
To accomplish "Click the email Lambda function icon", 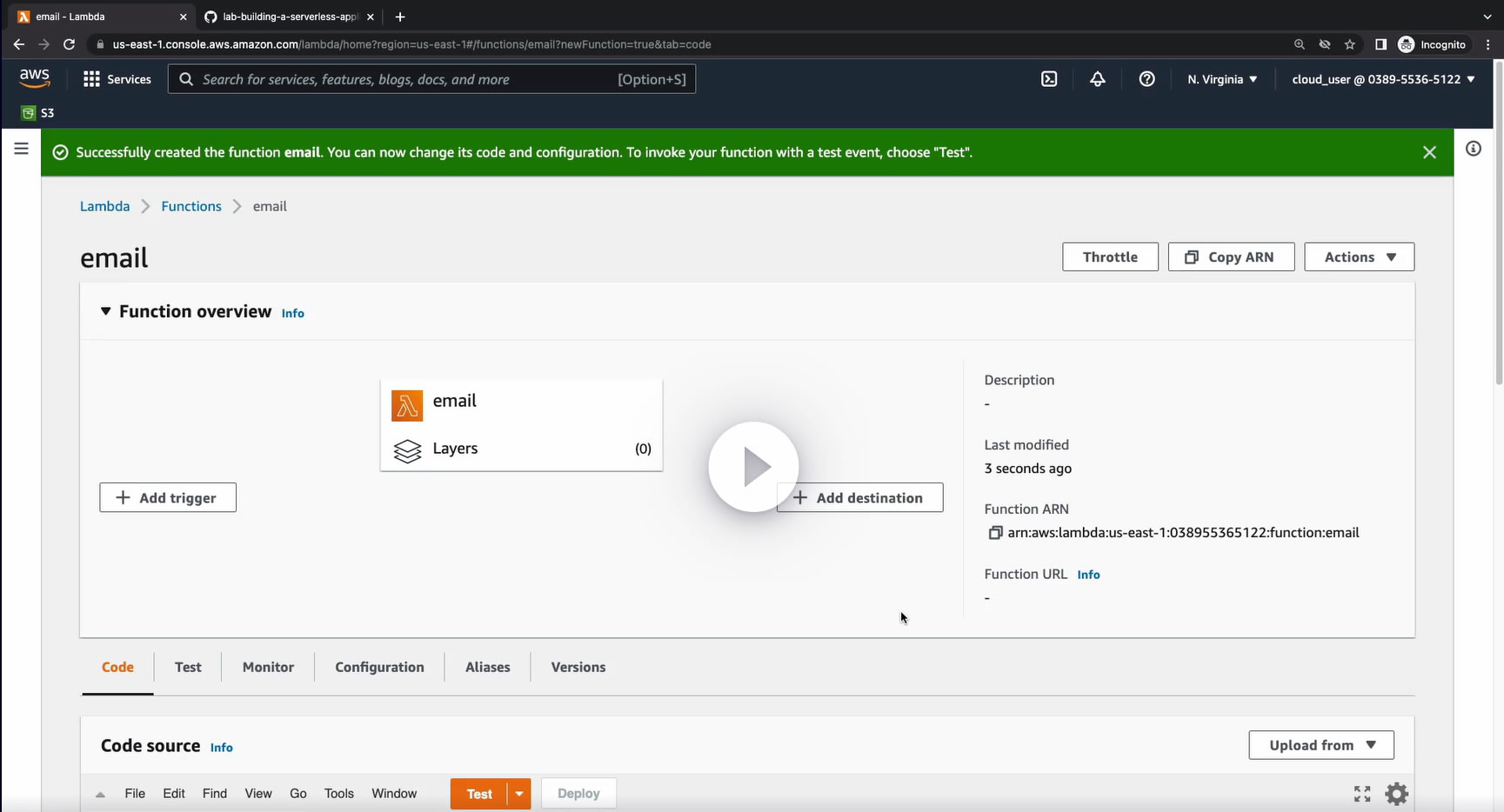I will pos(407,405).
